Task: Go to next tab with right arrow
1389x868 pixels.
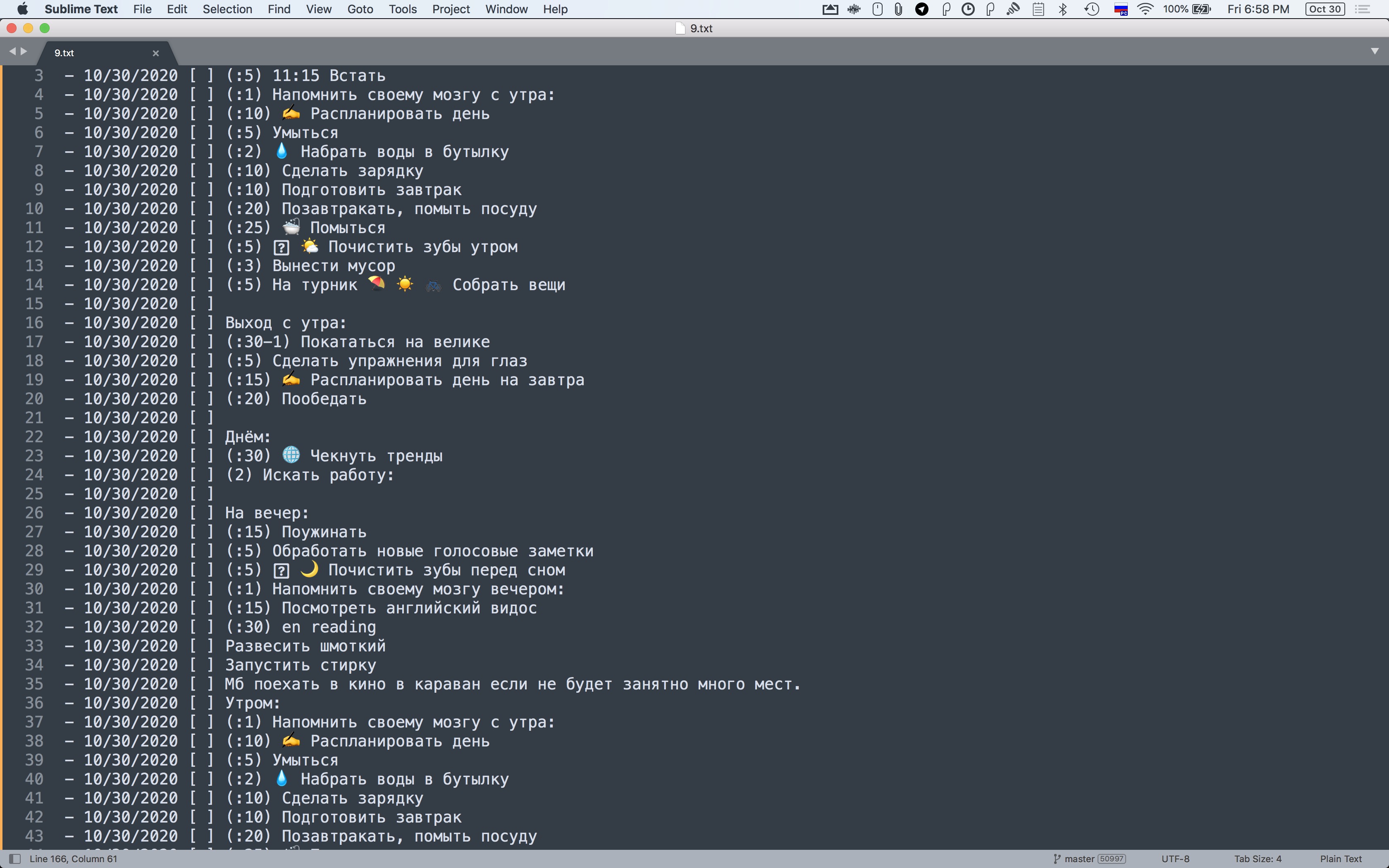Action: click(24, 51)
